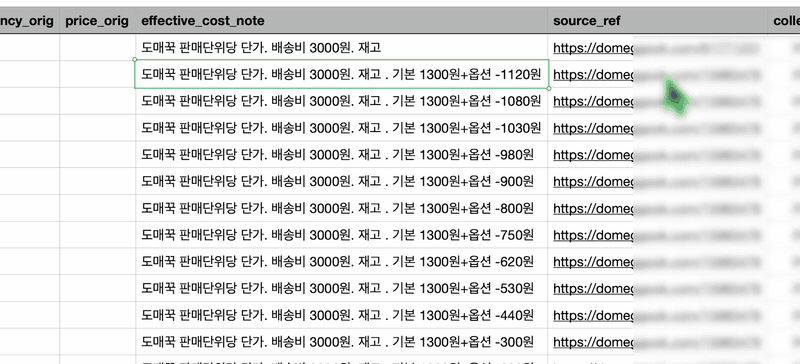Screen dimensions: 800x364
Task: Pick the cell containing 옵션 -800원
Action: (342, 208)
